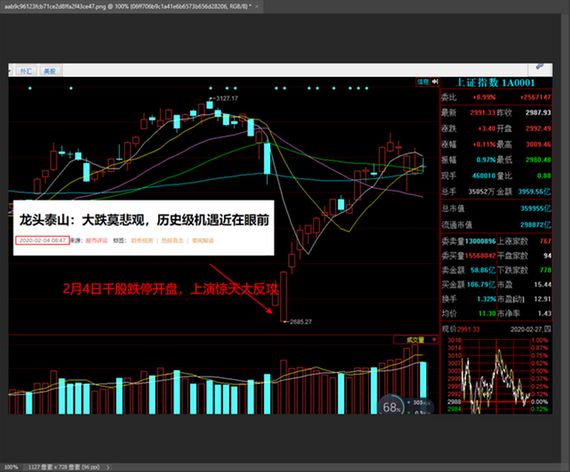Click the 100% zoom level field

(11, 467)
